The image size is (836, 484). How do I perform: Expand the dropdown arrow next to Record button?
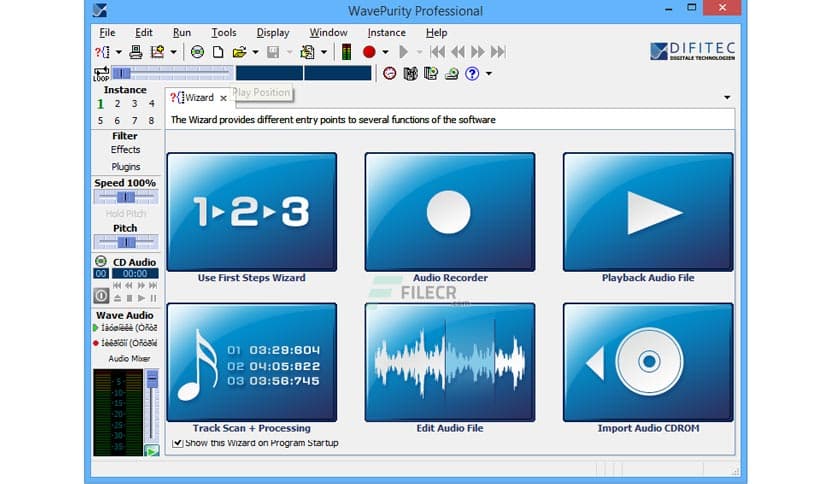(385, 52)
